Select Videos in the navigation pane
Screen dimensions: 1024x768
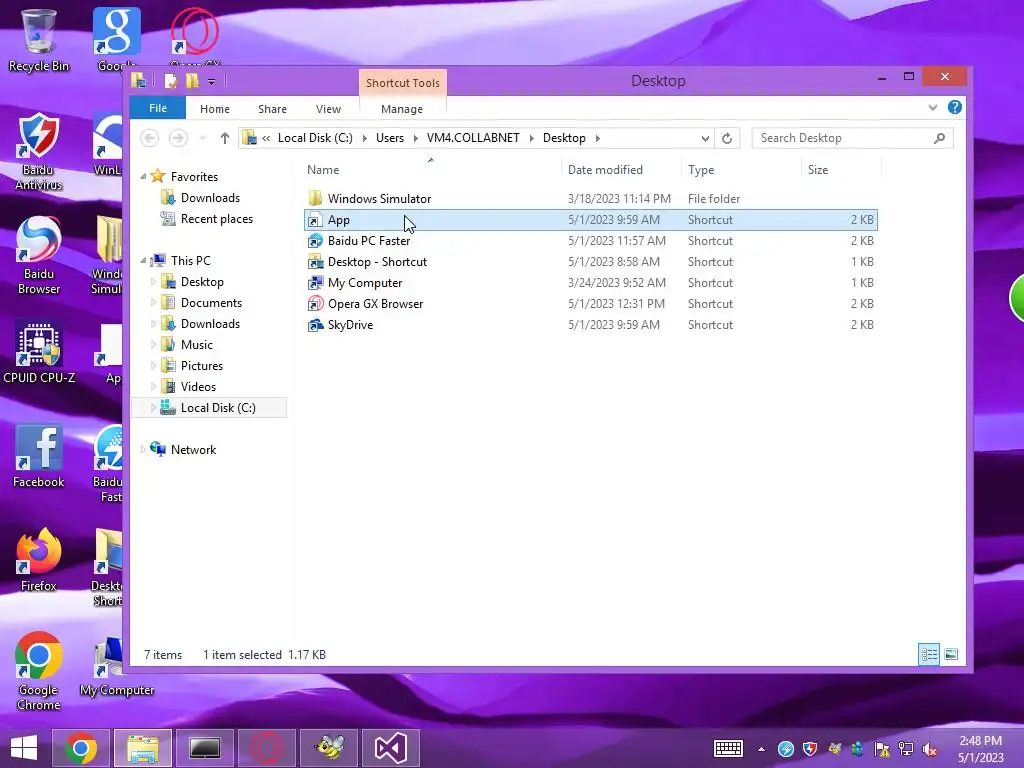click(189, 387)
